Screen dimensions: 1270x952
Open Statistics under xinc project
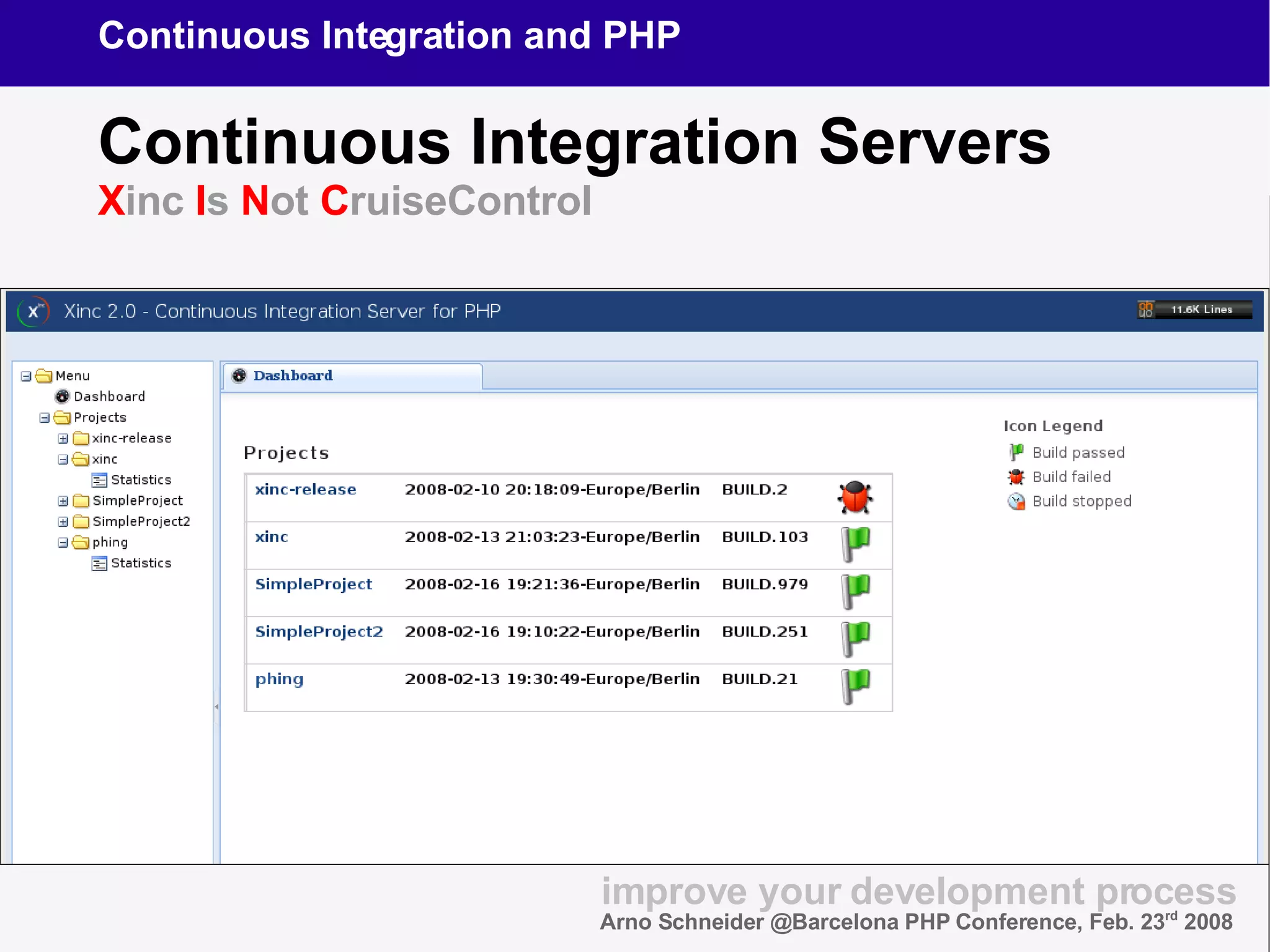(x=141, y=480)
